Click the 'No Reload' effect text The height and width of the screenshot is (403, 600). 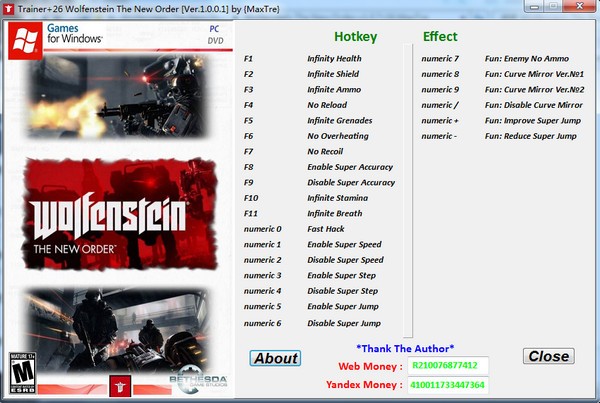point(327,105)
